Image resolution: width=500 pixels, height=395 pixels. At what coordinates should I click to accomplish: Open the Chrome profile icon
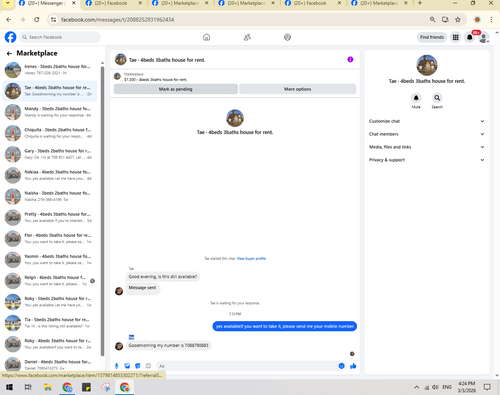(477, 20)
